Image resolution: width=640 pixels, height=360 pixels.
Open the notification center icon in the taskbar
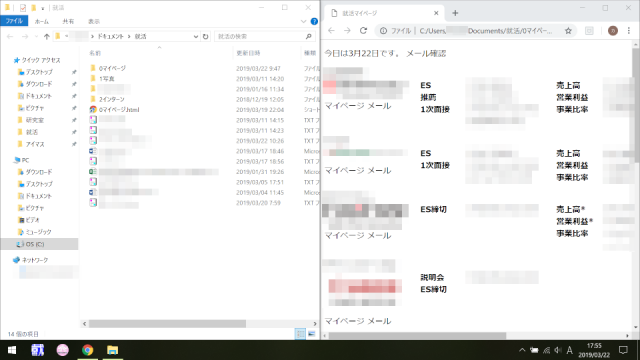623,350
